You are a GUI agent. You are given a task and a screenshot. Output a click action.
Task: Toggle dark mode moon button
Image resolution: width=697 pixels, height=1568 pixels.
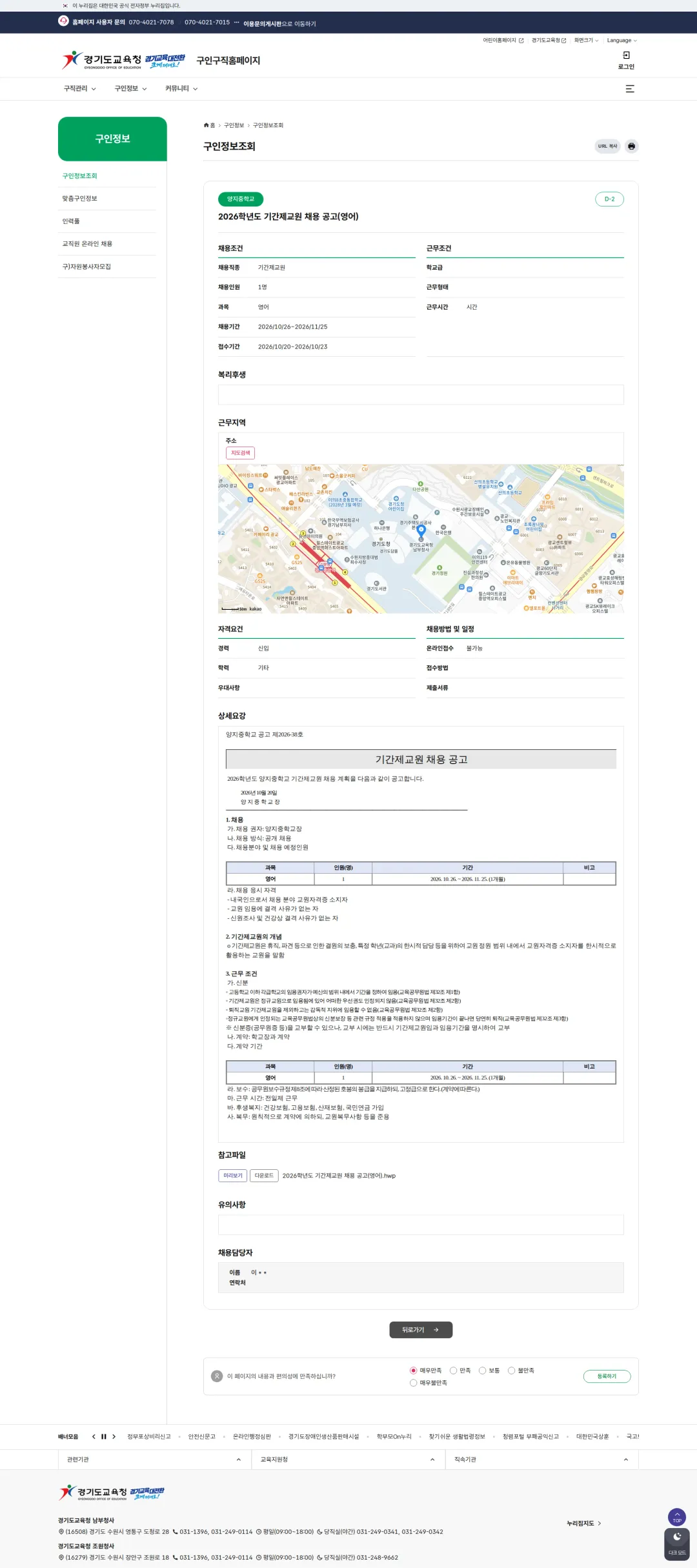pyautogui.click(x=677, y=1544)
